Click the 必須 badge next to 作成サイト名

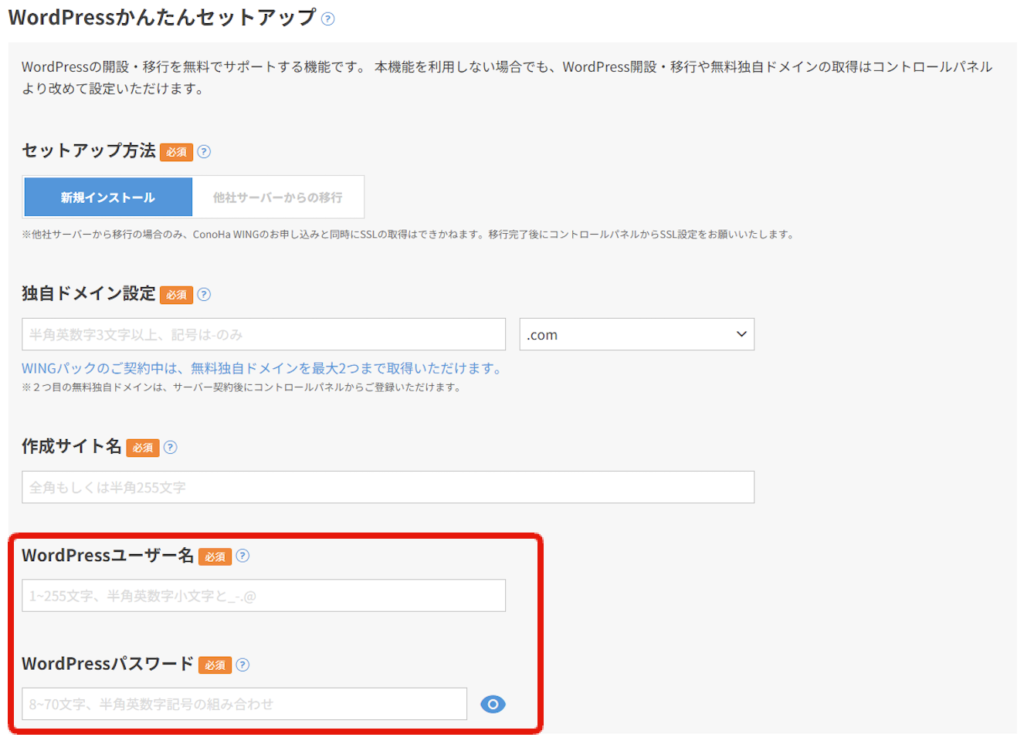(x=142, y=448)
